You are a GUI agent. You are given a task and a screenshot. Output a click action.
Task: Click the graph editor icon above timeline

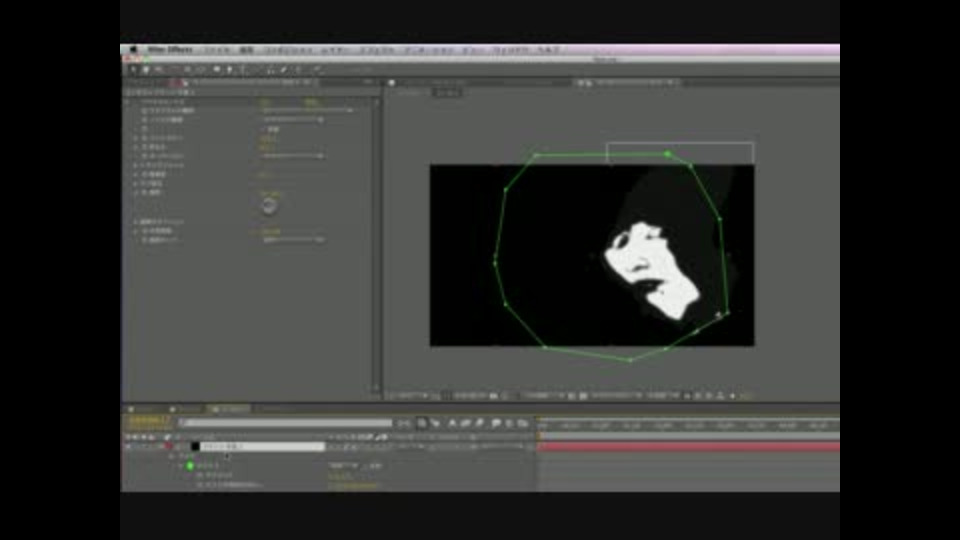[522, 423]
